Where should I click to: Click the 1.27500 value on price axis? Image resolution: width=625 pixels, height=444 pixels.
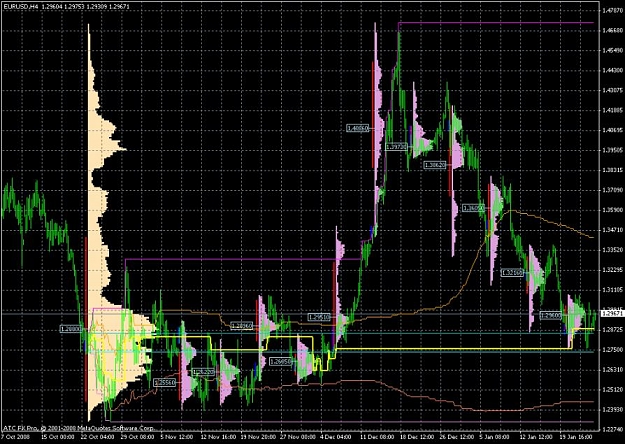(613, 350)
